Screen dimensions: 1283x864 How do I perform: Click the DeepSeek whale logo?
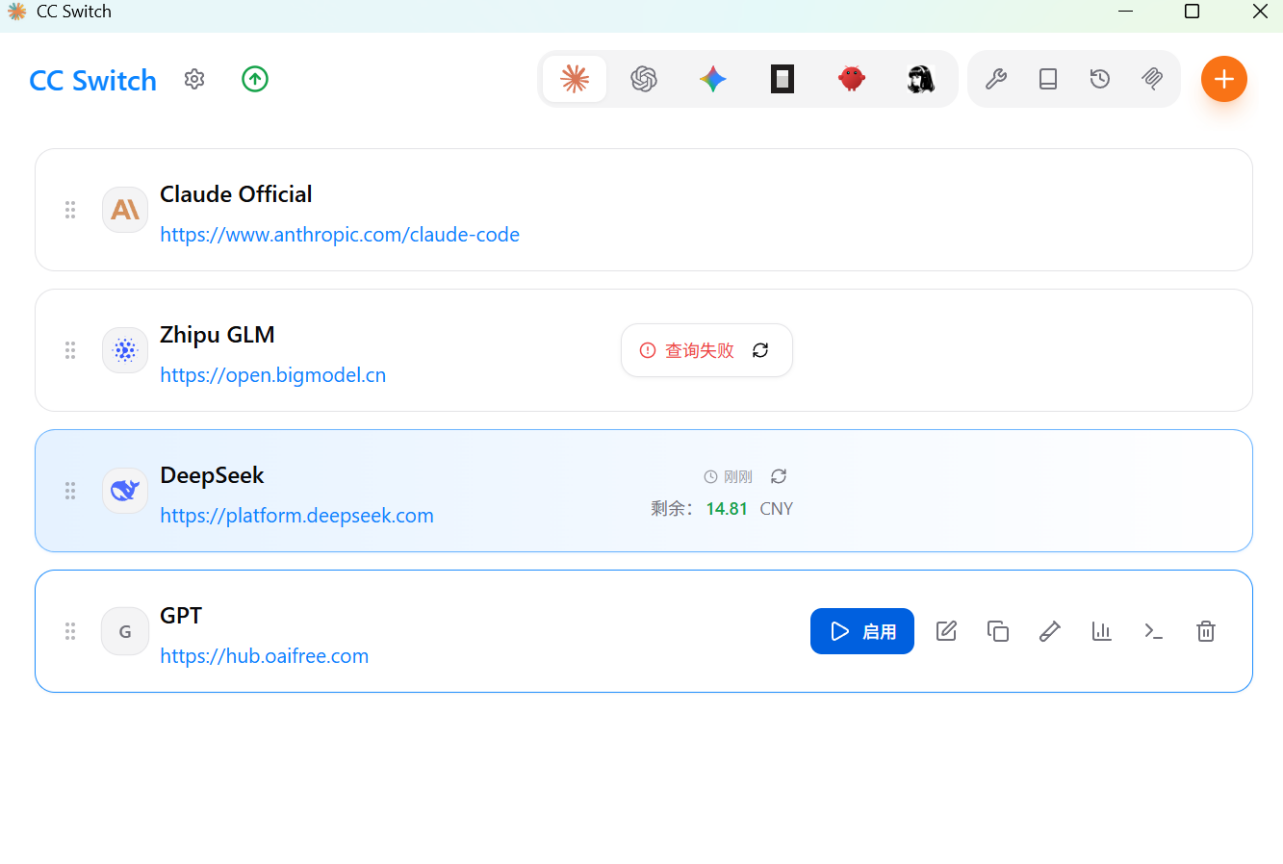pos(125,490)
